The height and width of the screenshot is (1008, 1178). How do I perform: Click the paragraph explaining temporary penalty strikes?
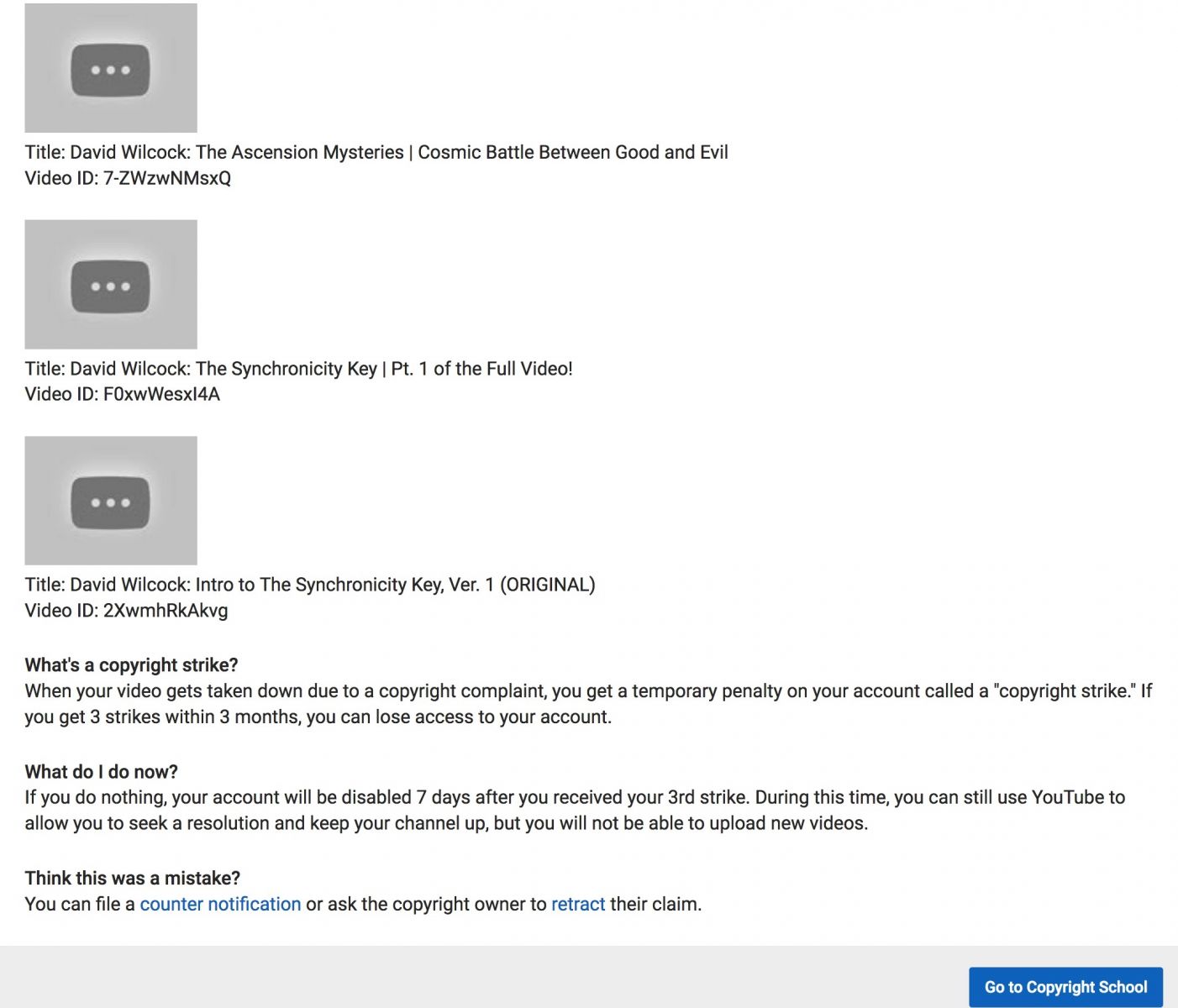pos(588,704)
